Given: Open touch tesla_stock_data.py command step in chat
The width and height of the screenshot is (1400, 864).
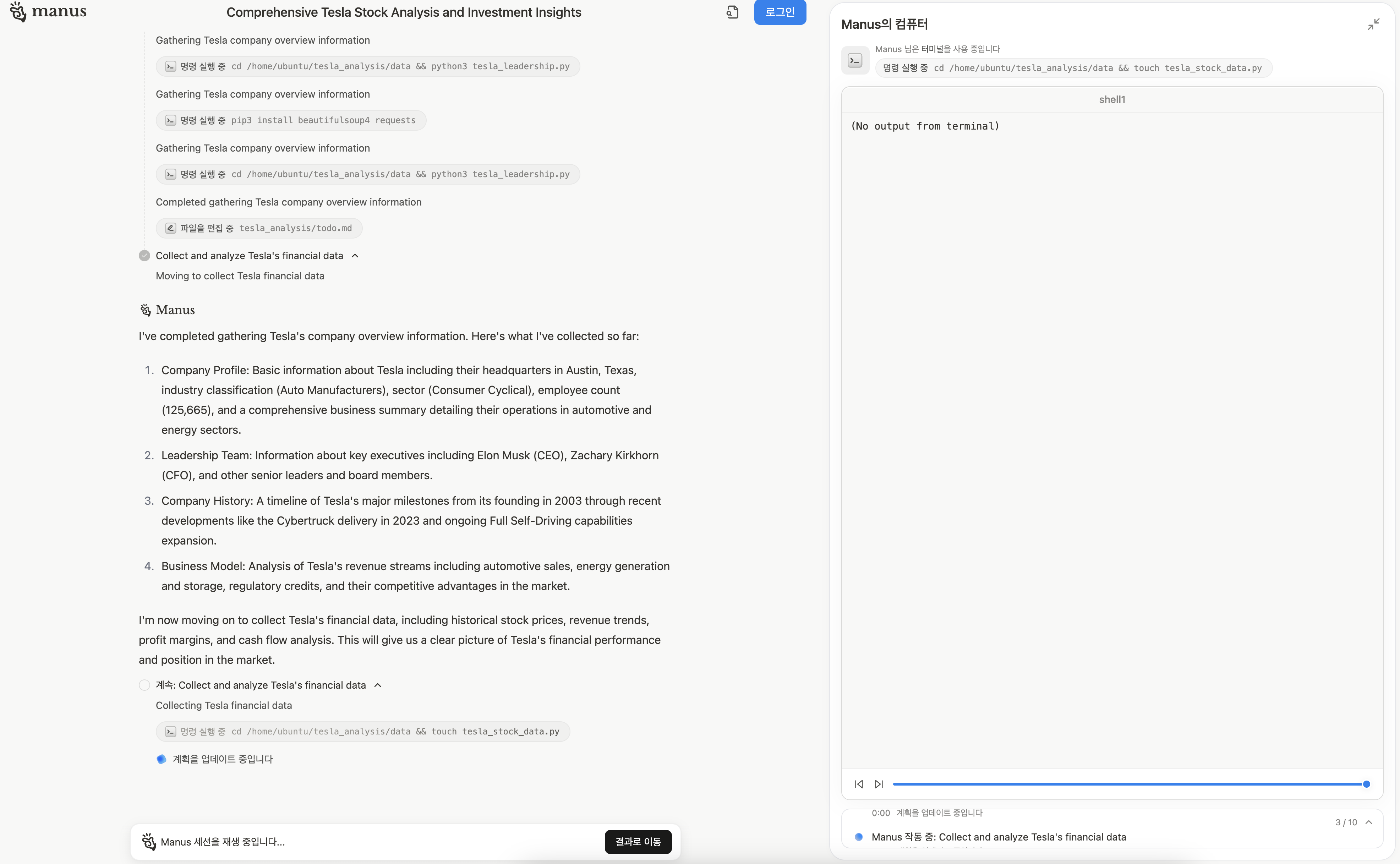Looking at the screenshot, I should 362,732.
